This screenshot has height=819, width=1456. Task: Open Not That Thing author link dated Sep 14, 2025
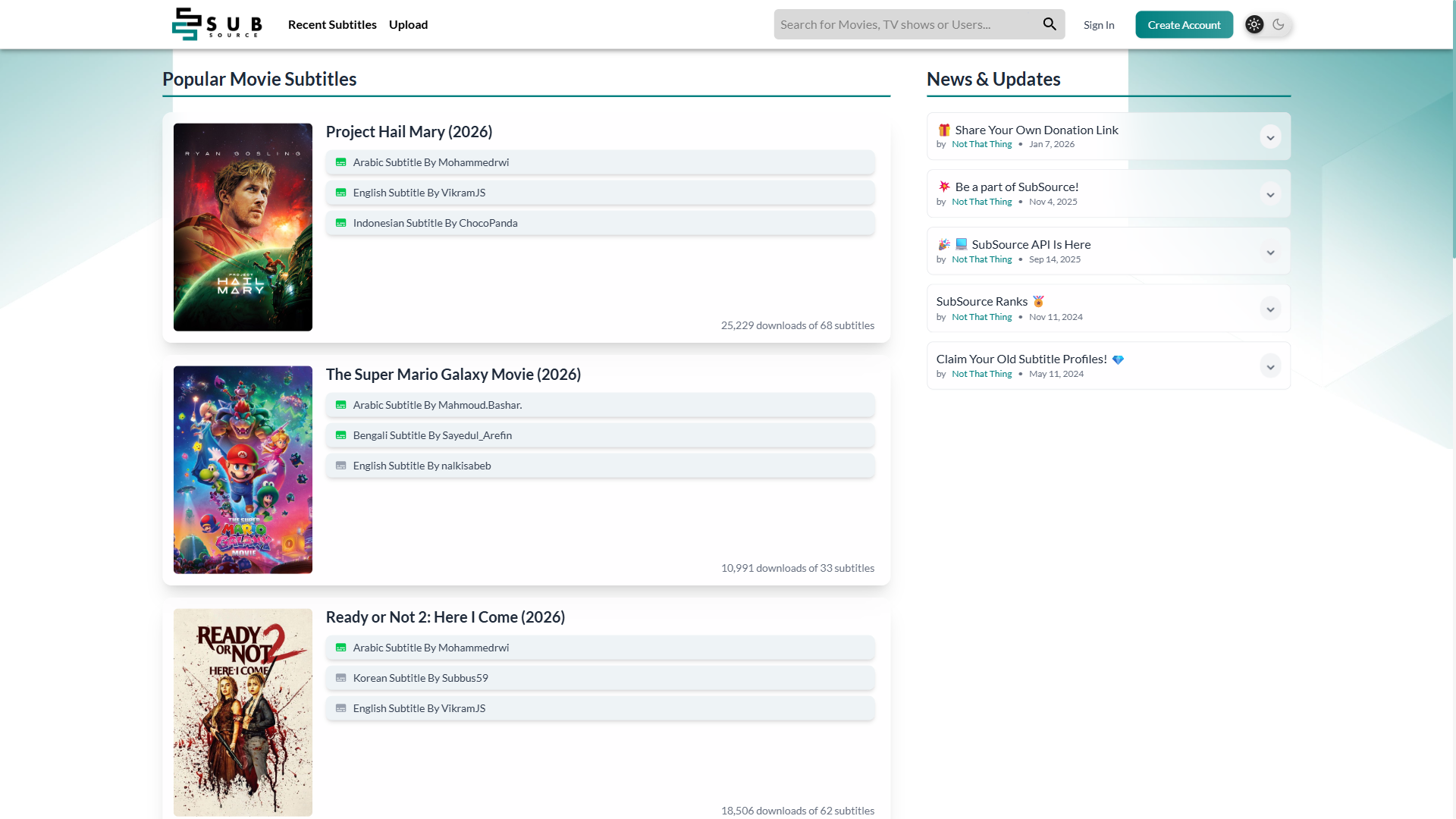pyautogui.click(x=981, y=259)
